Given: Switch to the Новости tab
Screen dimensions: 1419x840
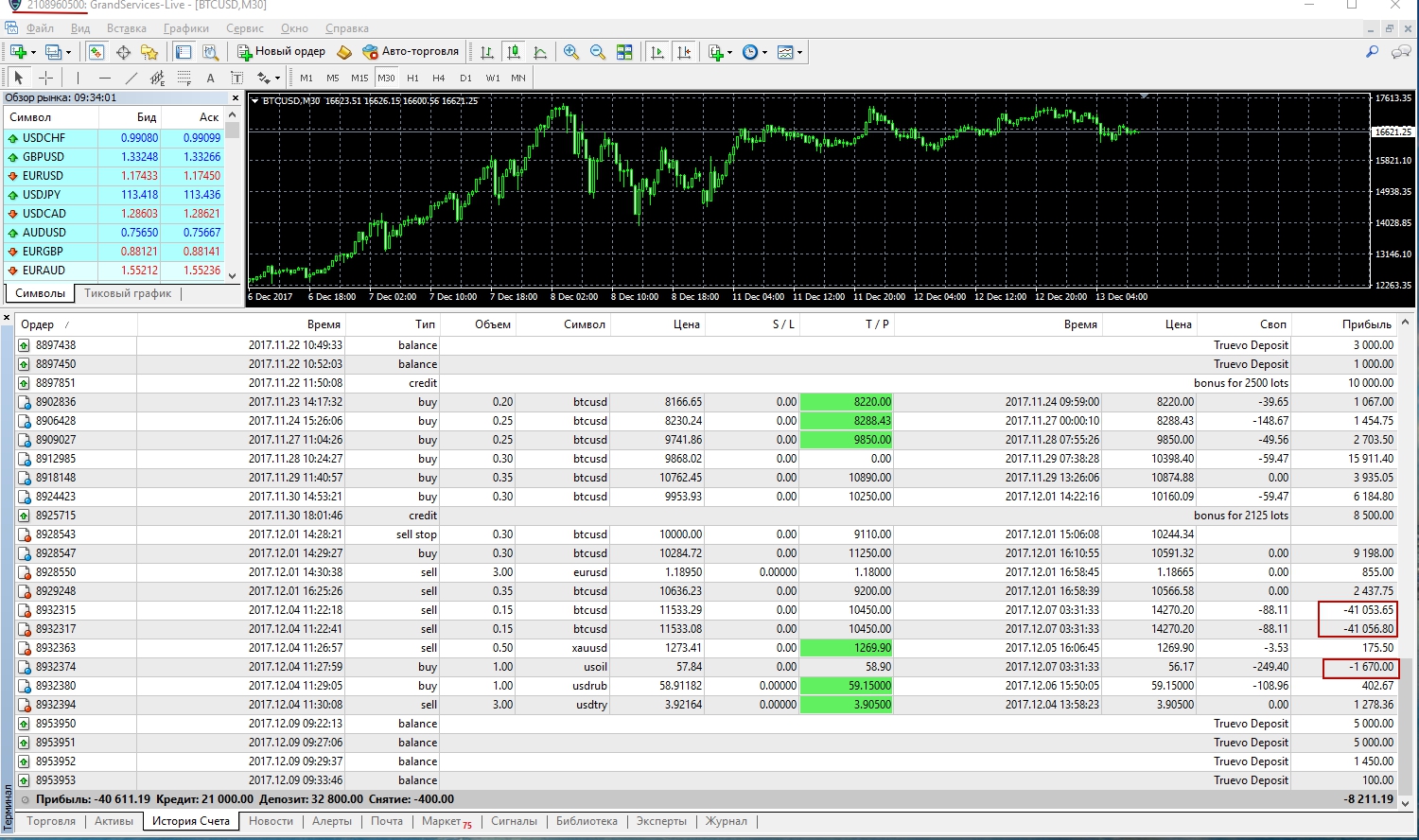Looking at the screenshot, I should coord(271,821).
